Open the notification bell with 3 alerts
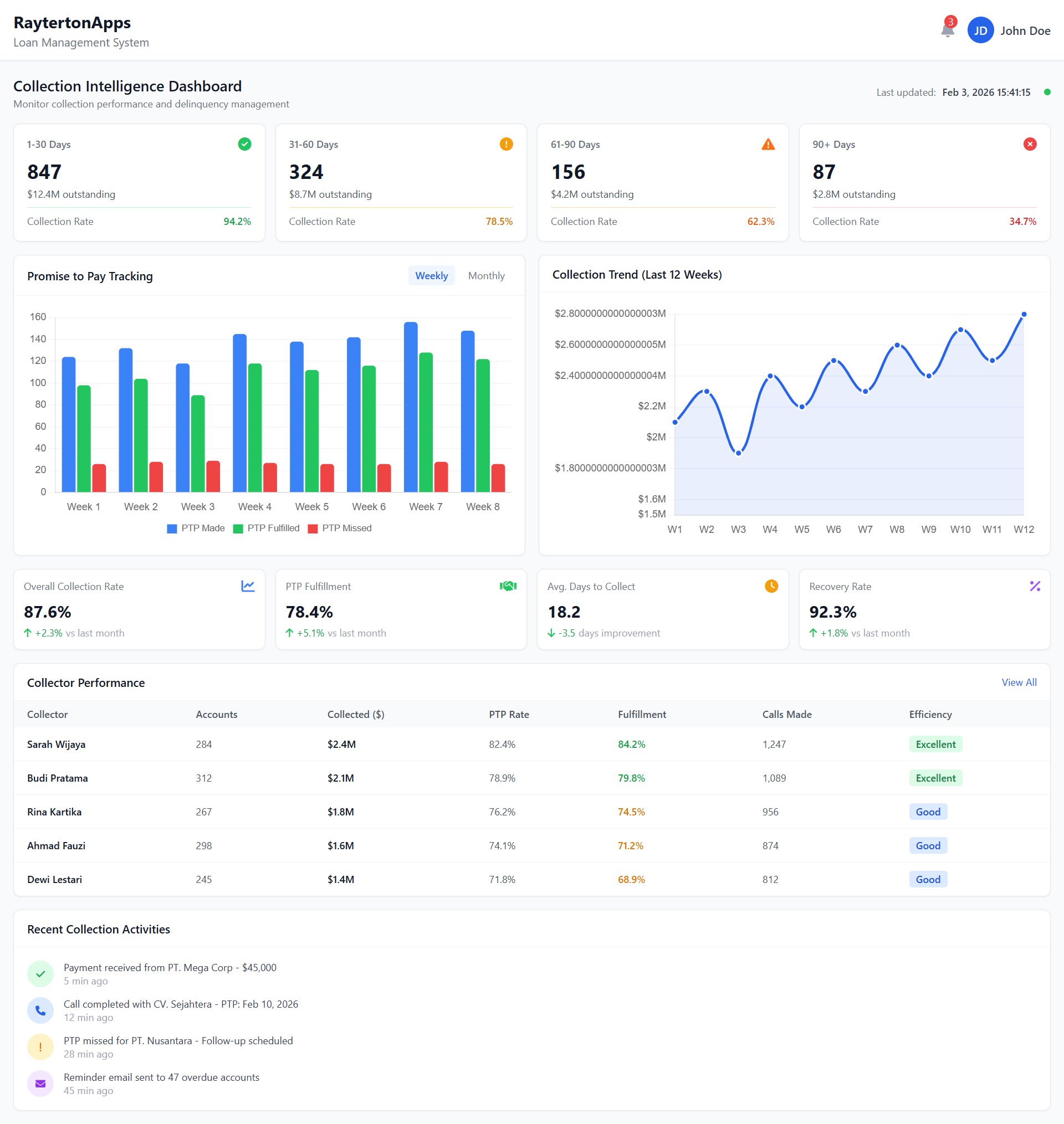 pyautogui.click(x=947, y=30)
